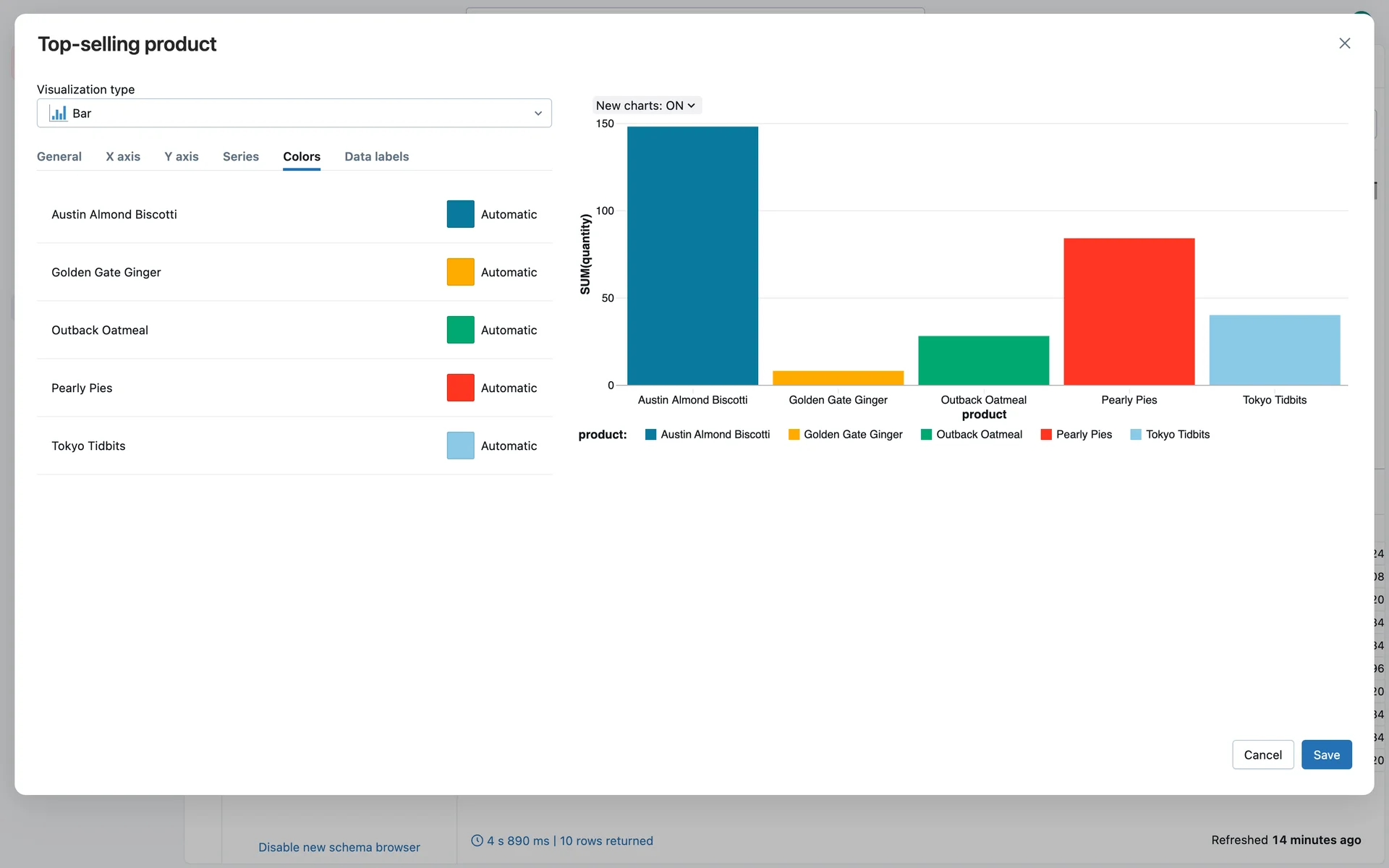Click the Save button
1389x868 pixels.
point(1325,754)
